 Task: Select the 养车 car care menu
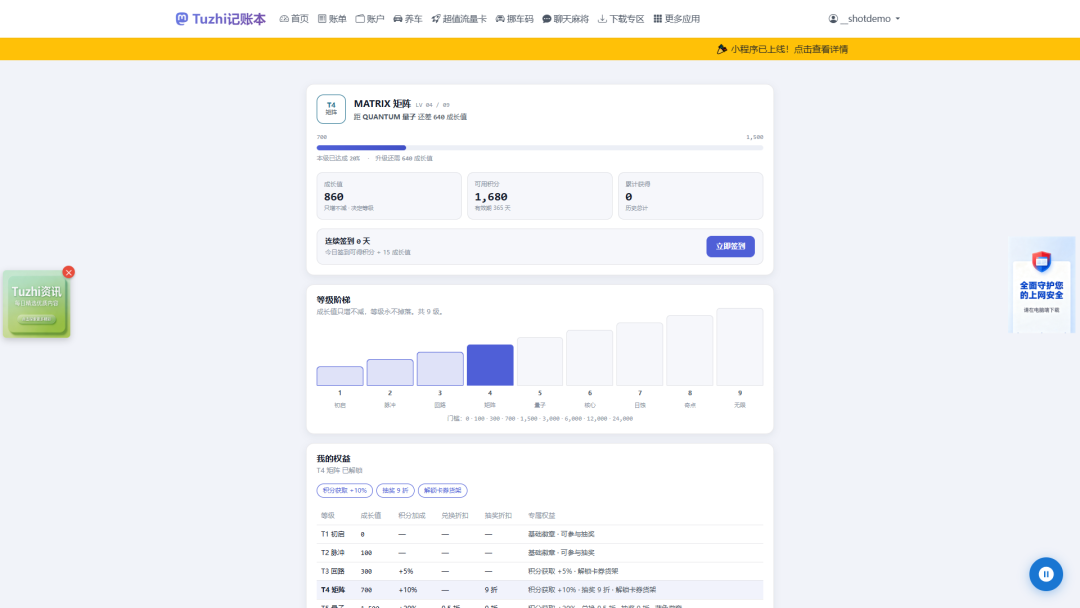tap(408, 19)
